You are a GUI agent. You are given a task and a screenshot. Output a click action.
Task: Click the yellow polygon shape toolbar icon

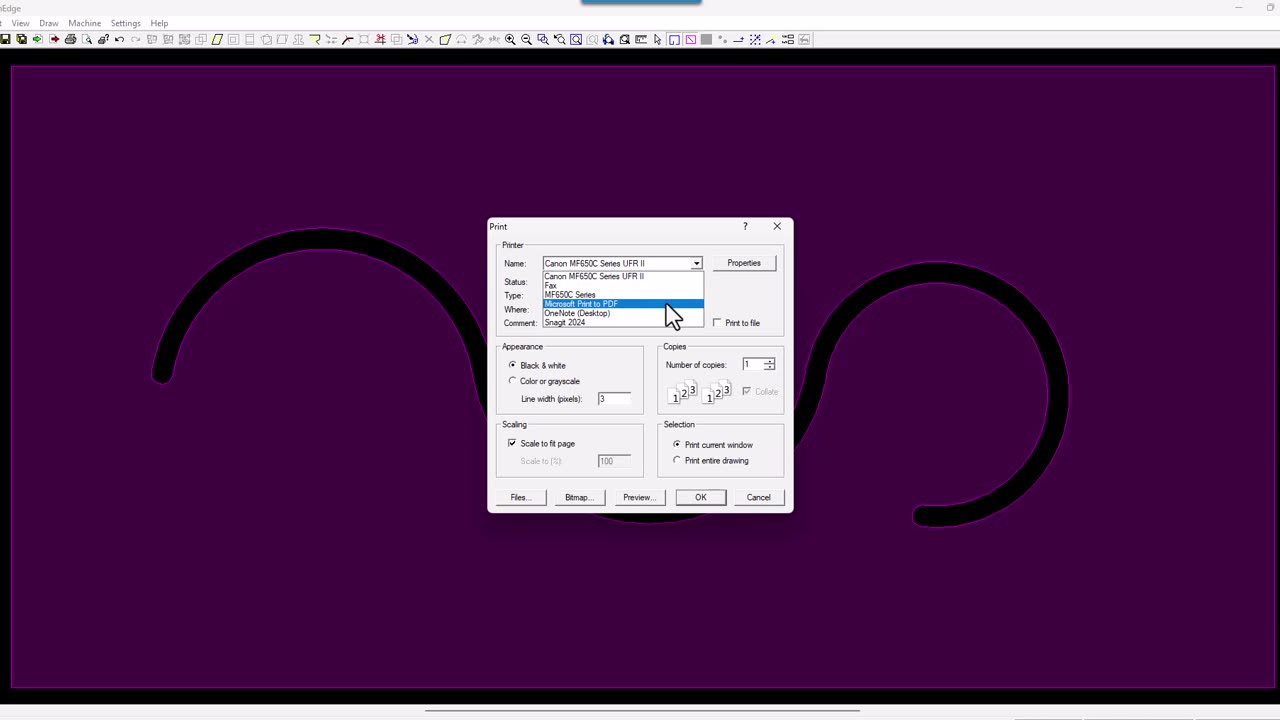445,39
